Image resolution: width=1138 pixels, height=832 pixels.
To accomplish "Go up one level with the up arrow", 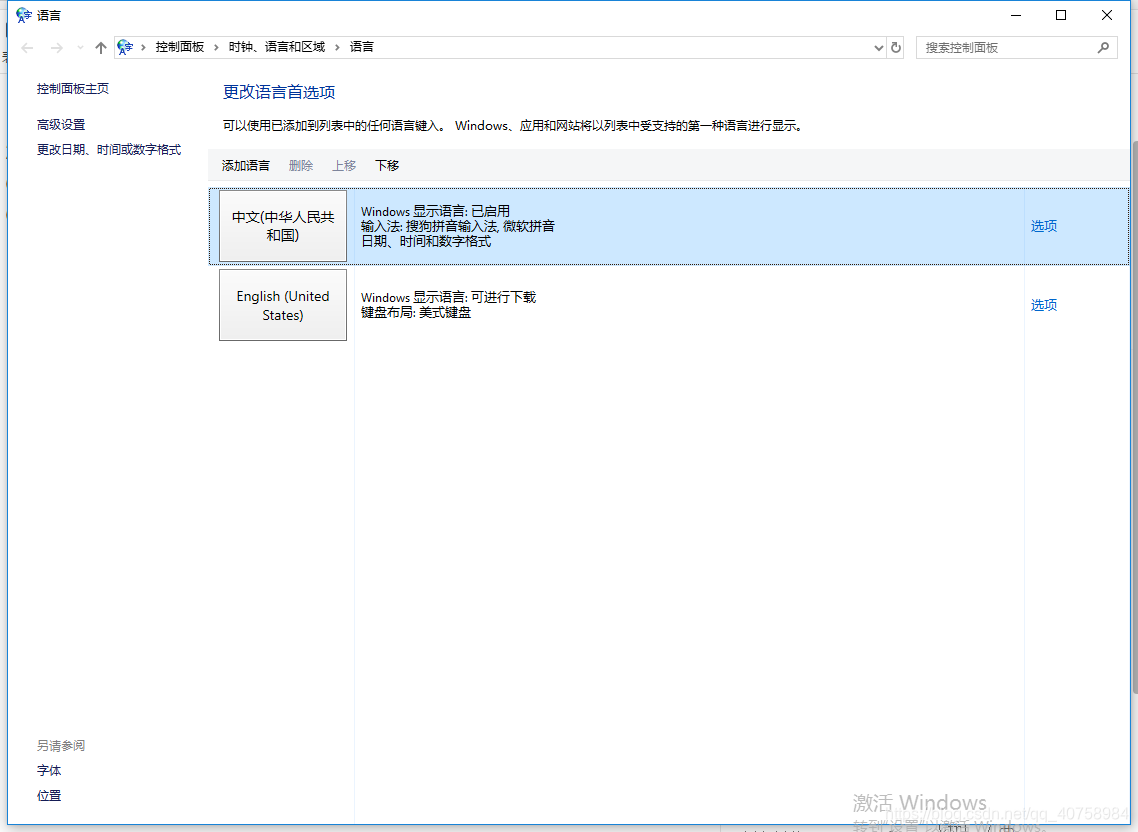I will pyautogui.click(x=101, y=48).
